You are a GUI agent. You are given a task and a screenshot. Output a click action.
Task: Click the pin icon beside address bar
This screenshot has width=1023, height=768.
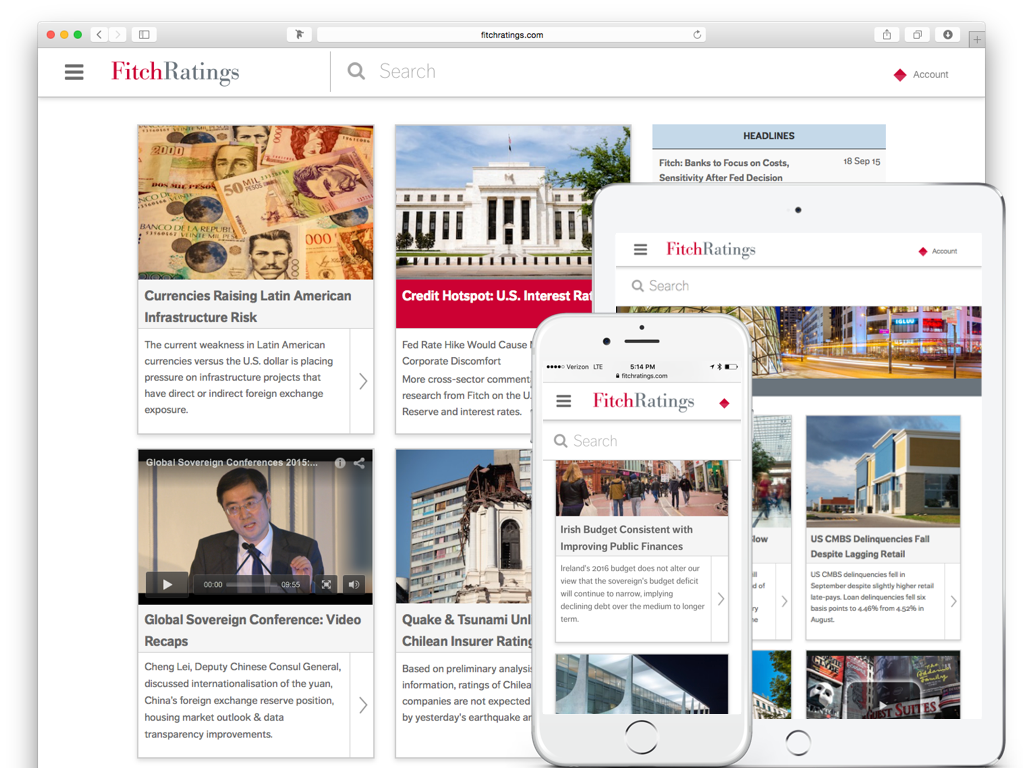point(299,35)
